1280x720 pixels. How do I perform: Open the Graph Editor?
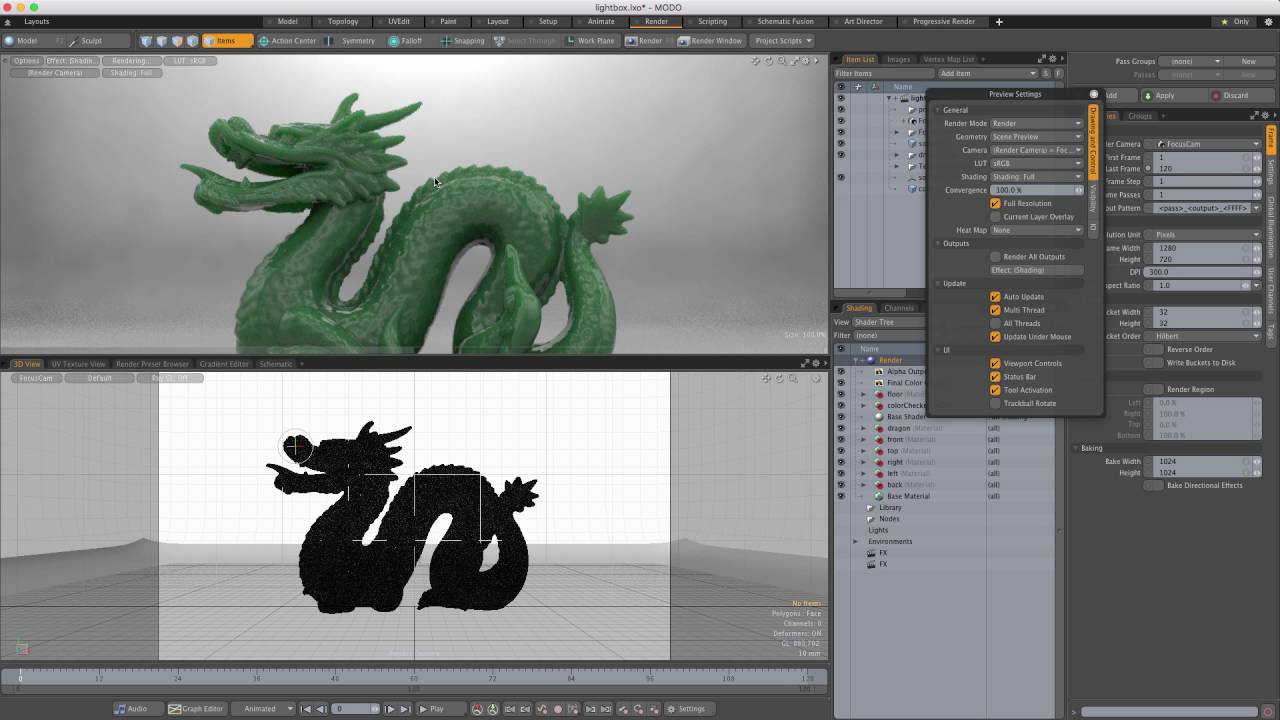coord(196,709)
